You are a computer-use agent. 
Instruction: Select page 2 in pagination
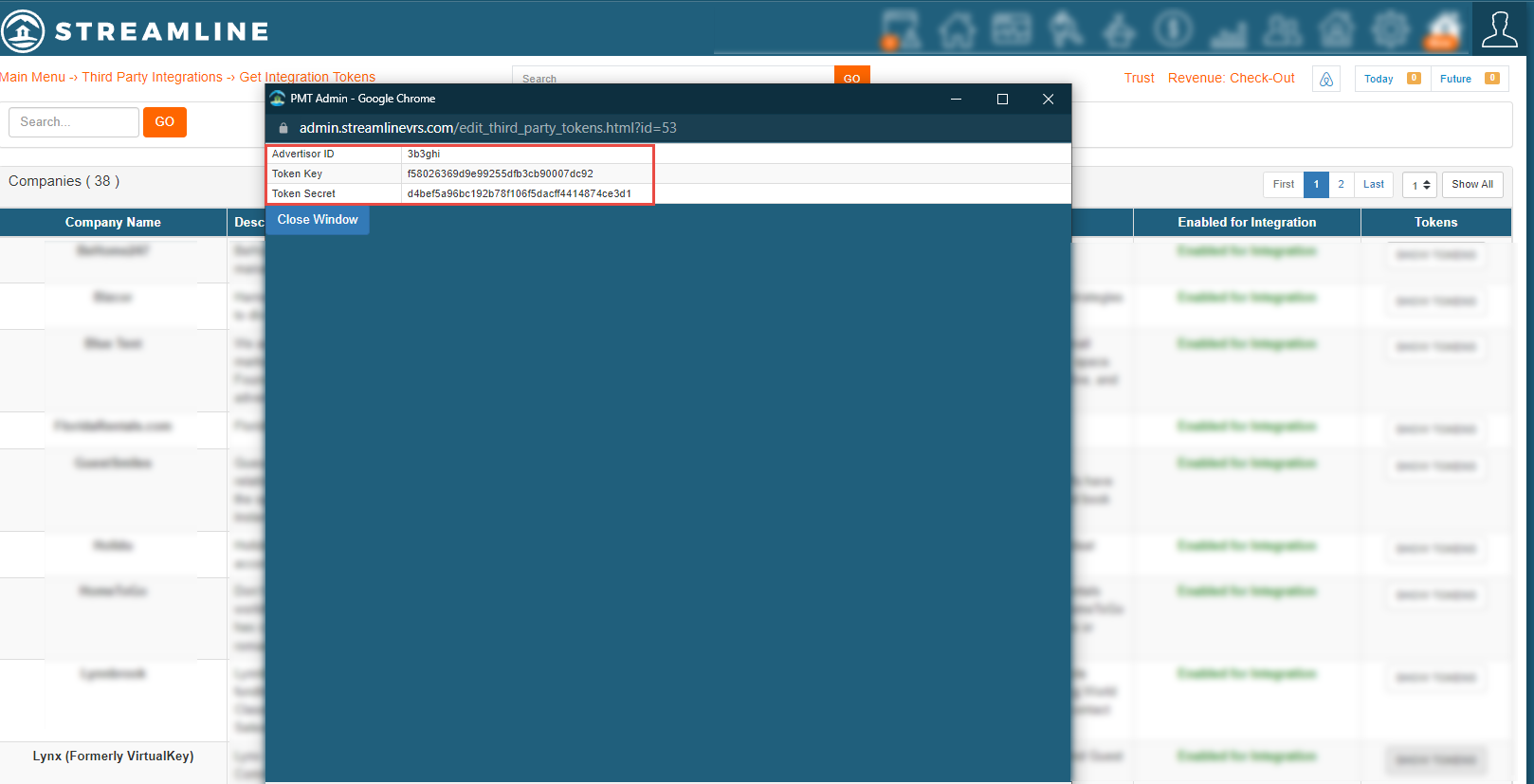point(1341,185)
